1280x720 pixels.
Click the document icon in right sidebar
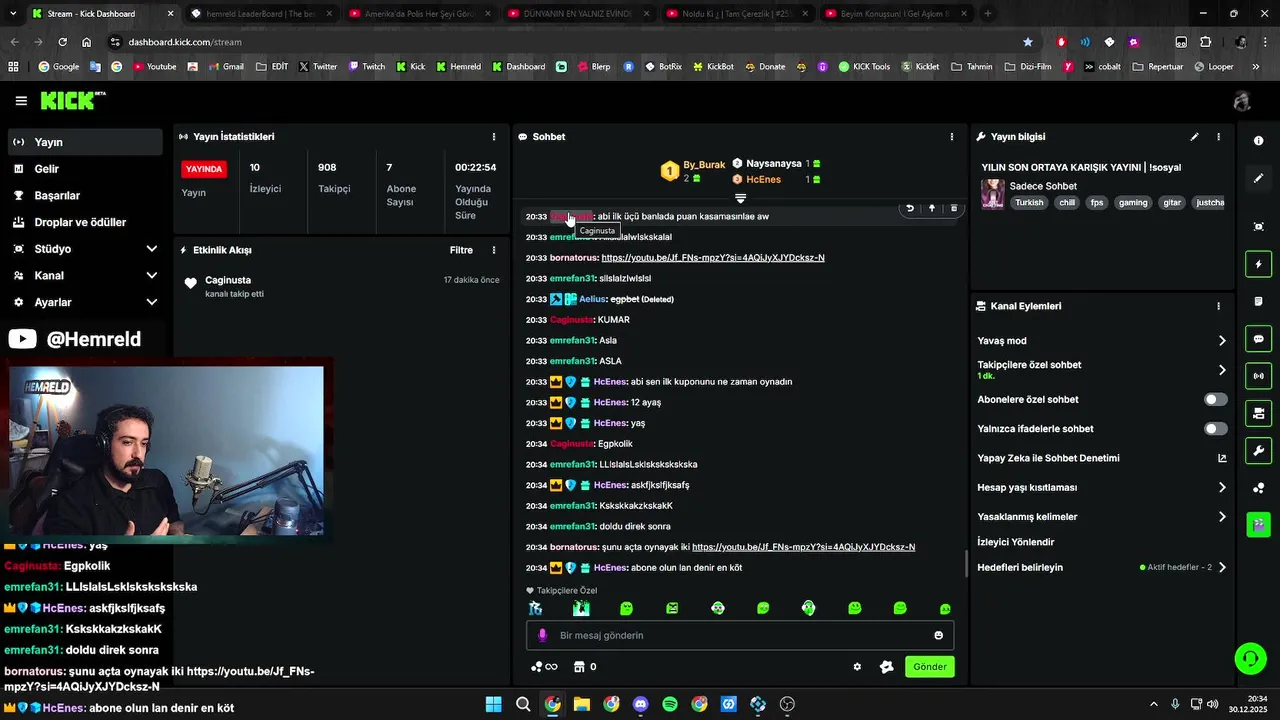[1259, 301]
